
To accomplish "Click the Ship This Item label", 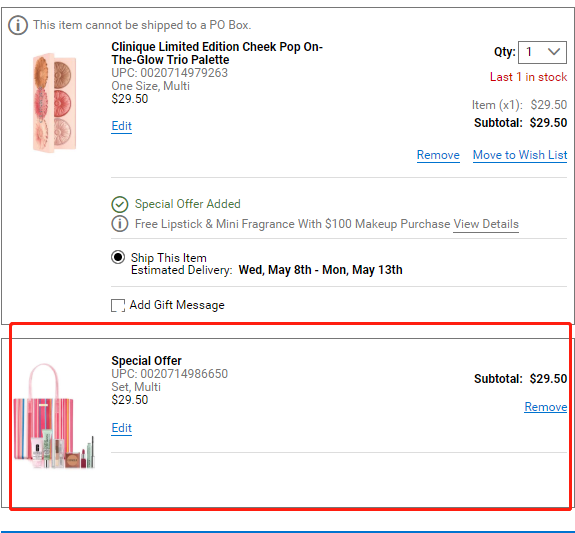I will pos(169,258).
